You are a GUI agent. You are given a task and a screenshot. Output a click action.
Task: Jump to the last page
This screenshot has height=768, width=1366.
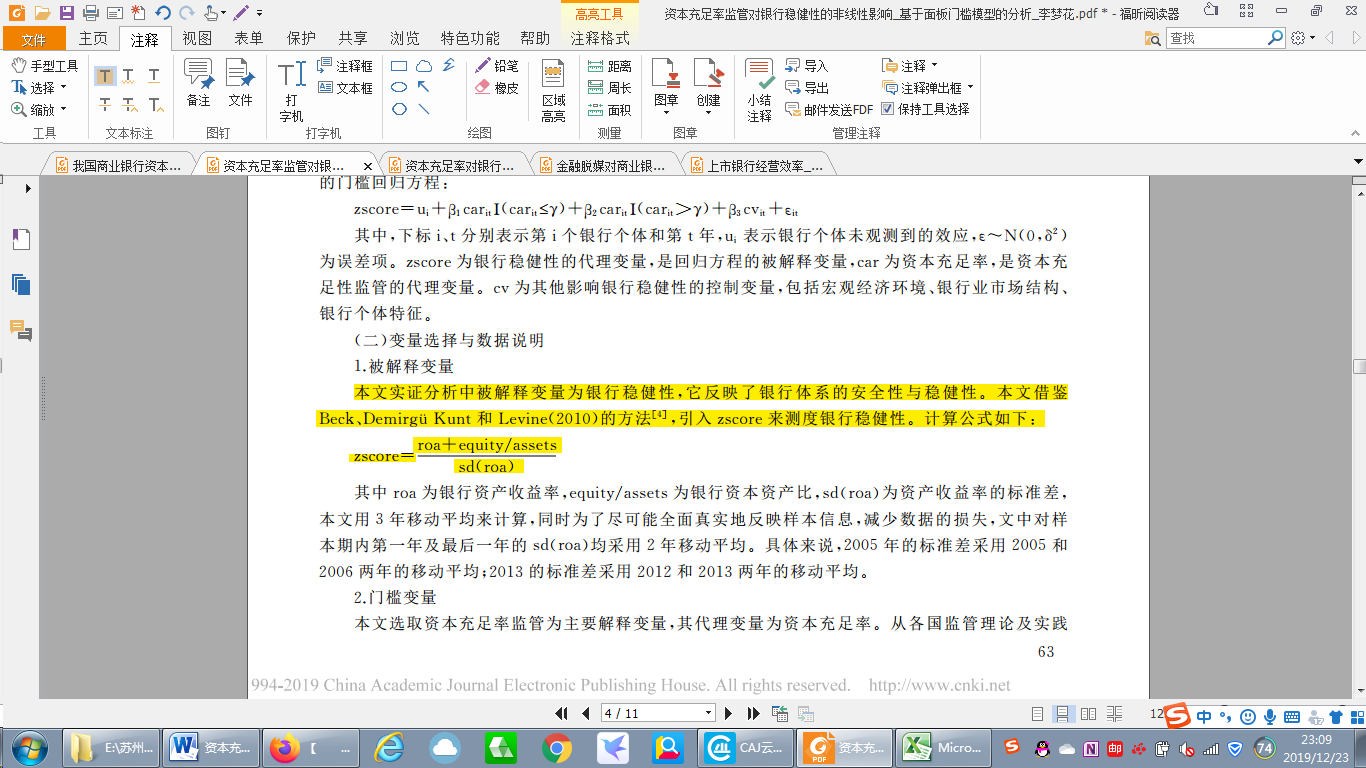click(x=754, y=713)
